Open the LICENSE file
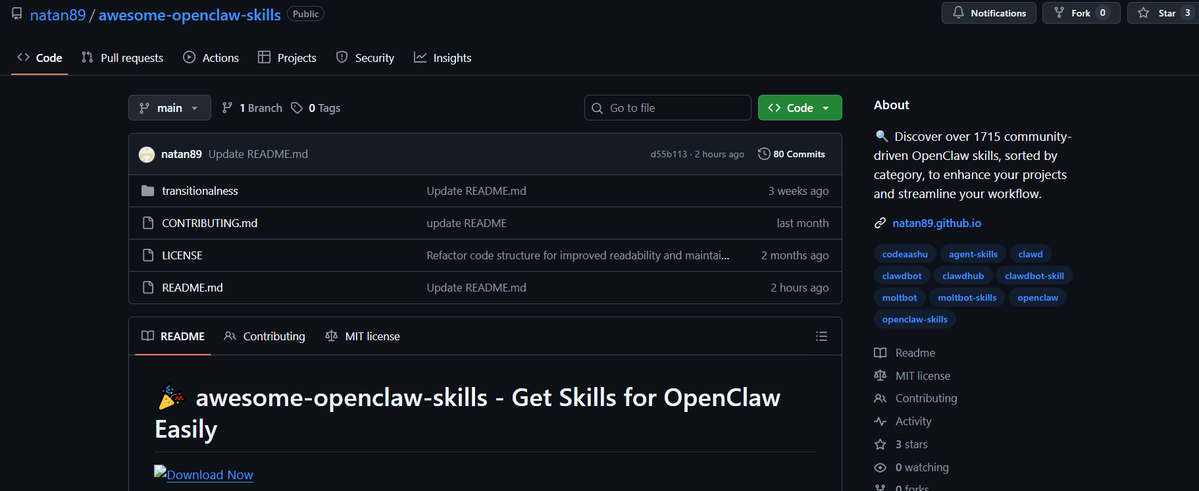 point(182,255)
